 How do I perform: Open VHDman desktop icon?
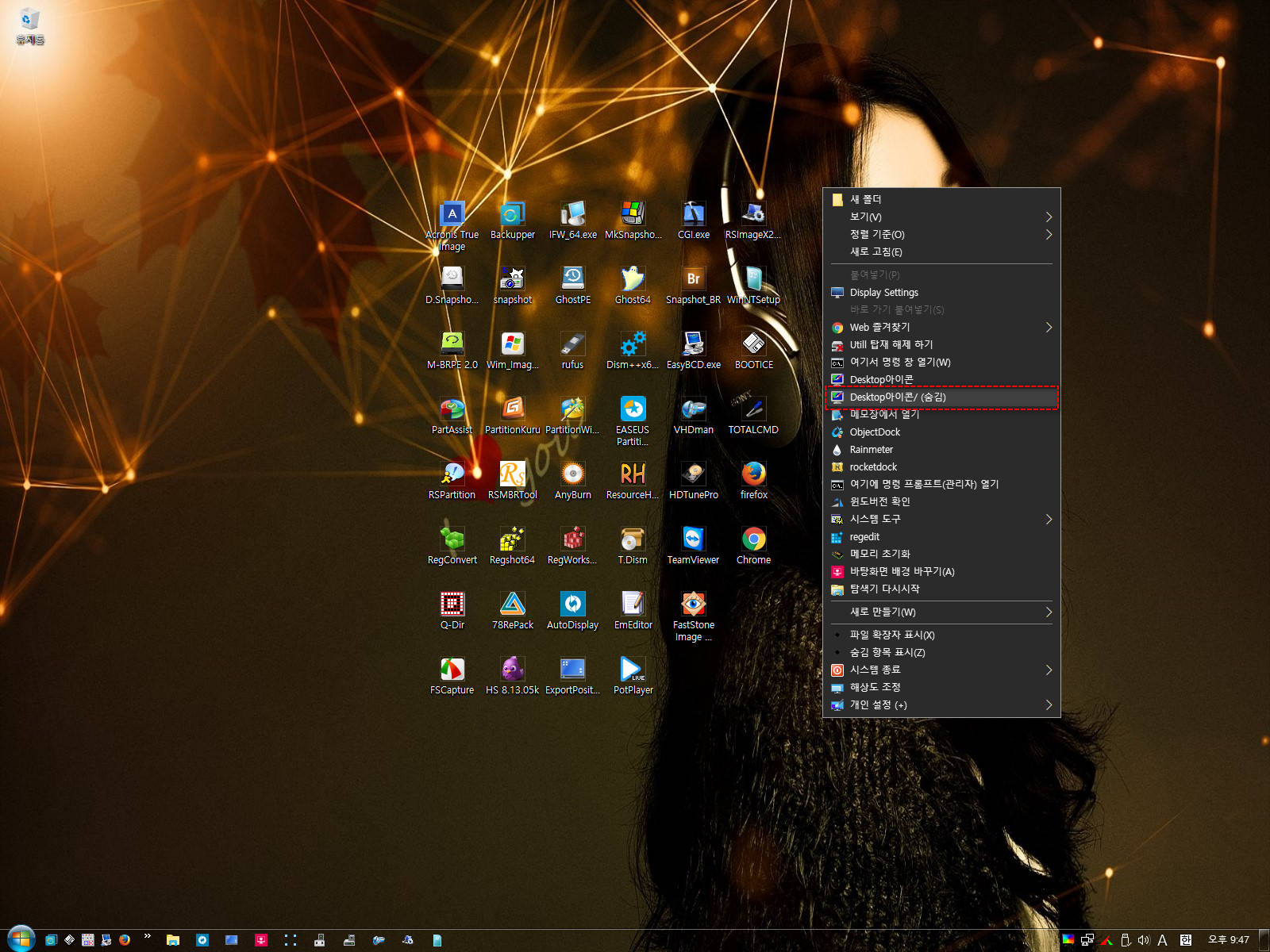point(694,415)
